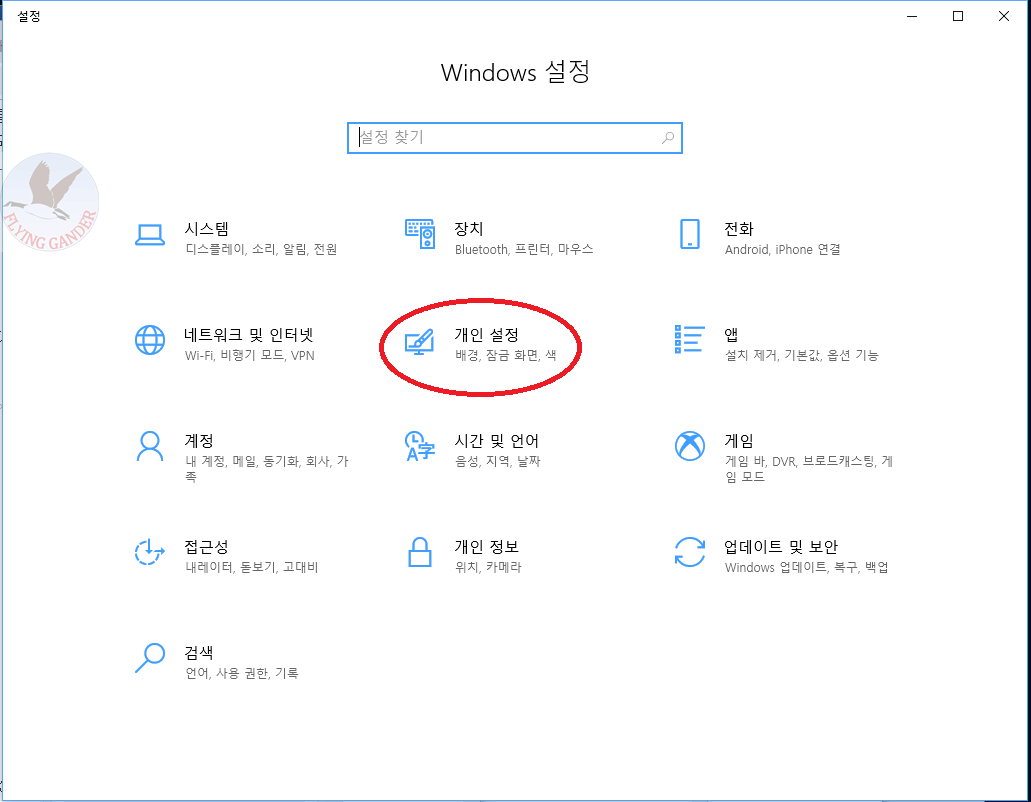Viewport: 1031px width, 802px height.
Task: Minimize the 설정 window
Action: click(912, 16)
